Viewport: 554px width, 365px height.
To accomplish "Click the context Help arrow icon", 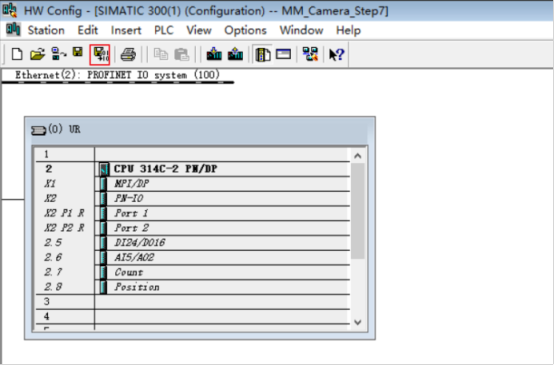I will point(336,54).
